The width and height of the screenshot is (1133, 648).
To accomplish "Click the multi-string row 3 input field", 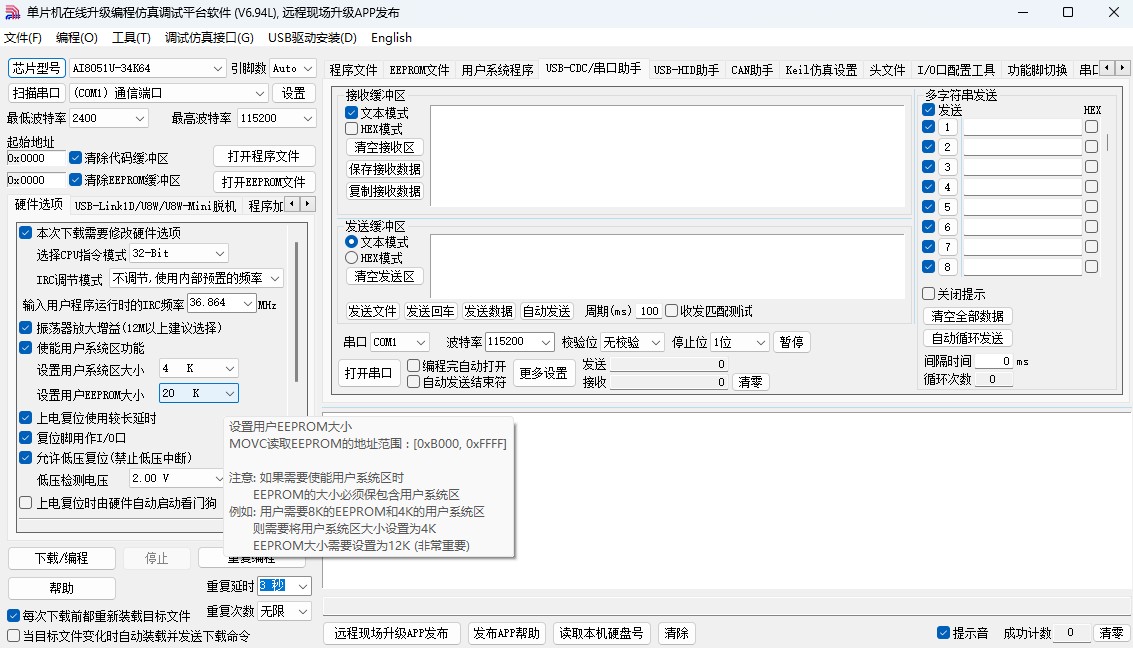I will click(1022, 167).
